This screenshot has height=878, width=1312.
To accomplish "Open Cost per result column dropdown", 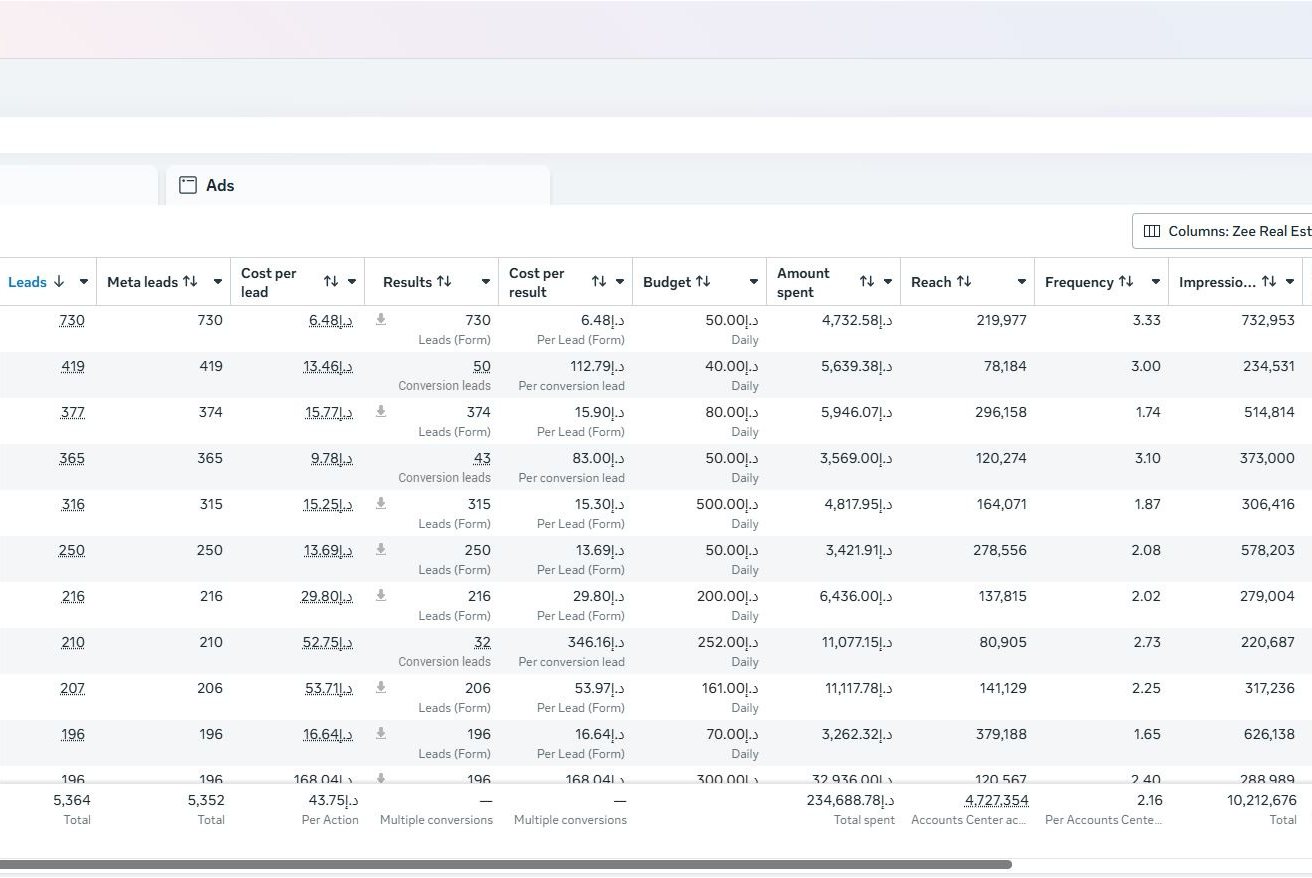I will click(619, 282).
